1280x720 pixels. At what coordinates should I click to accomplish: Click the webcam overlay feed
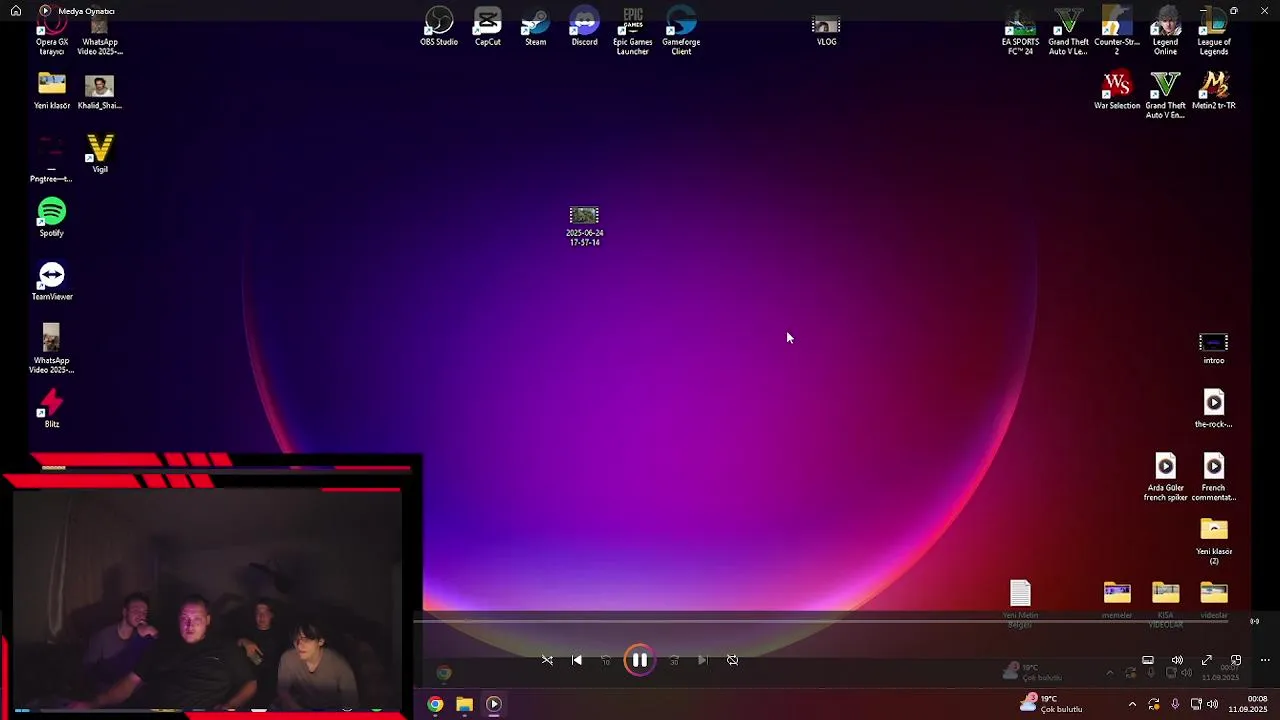click(x=207, y=598)
